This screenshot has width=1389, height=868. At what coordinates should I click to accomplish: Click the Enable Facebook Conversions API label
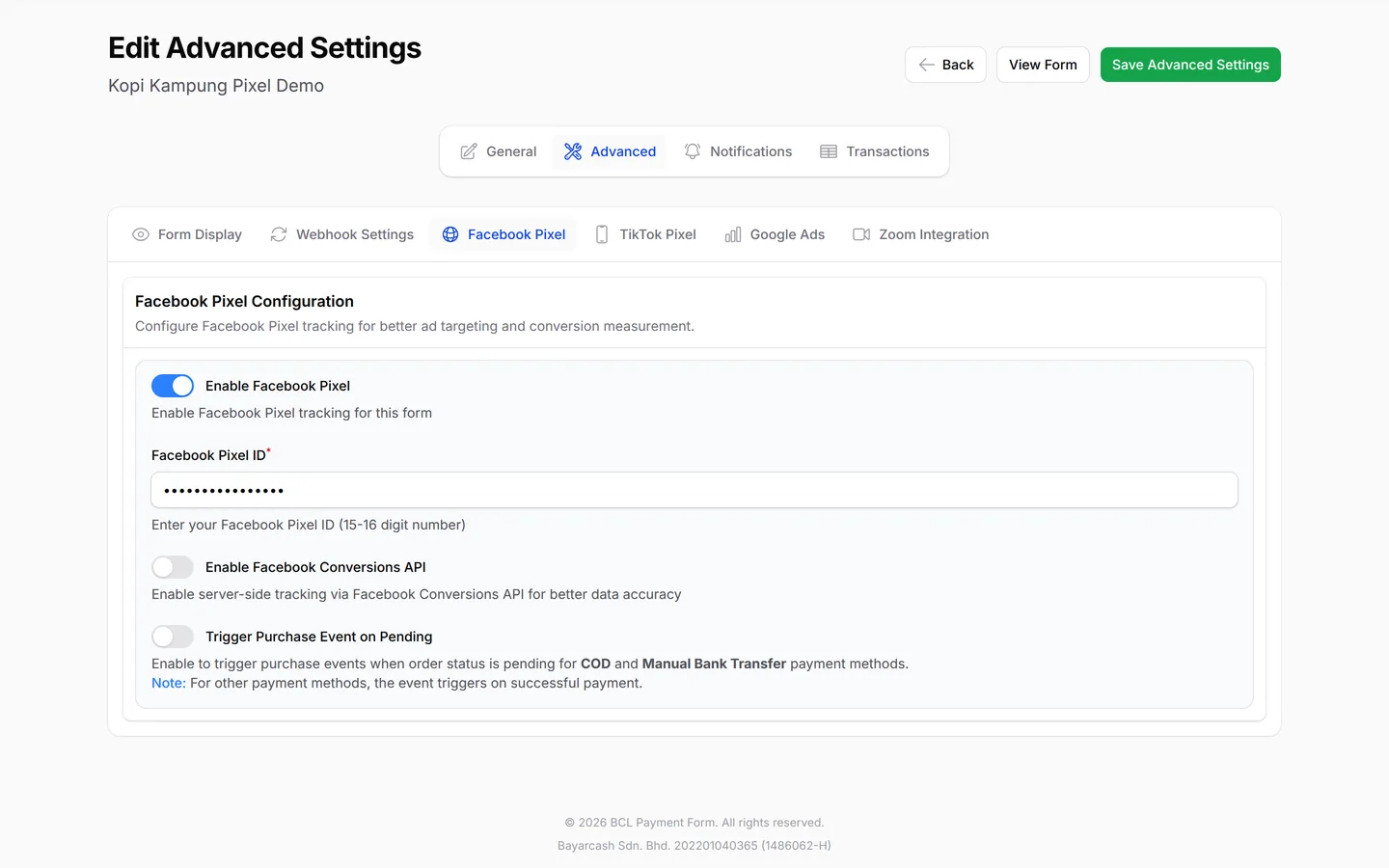tap(315, 567)
